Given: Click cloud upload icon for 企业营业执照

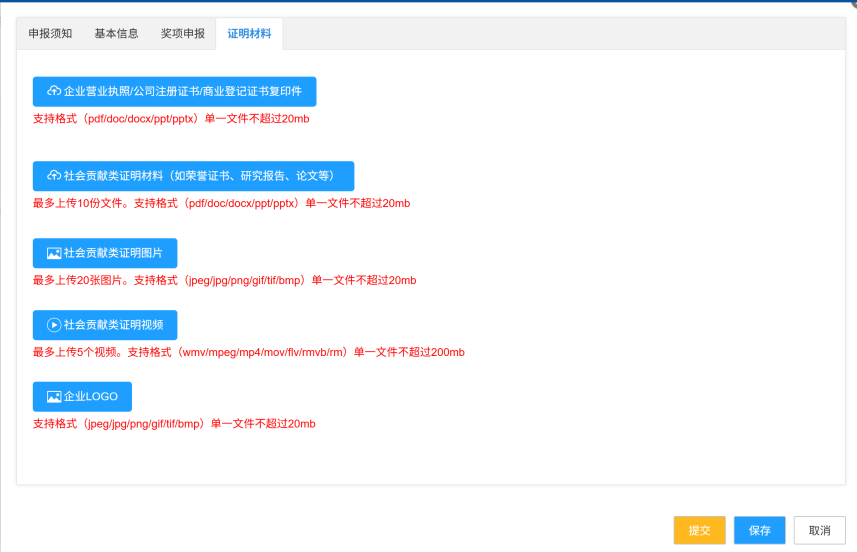Looking at the screenshot, I should point(54,91).
